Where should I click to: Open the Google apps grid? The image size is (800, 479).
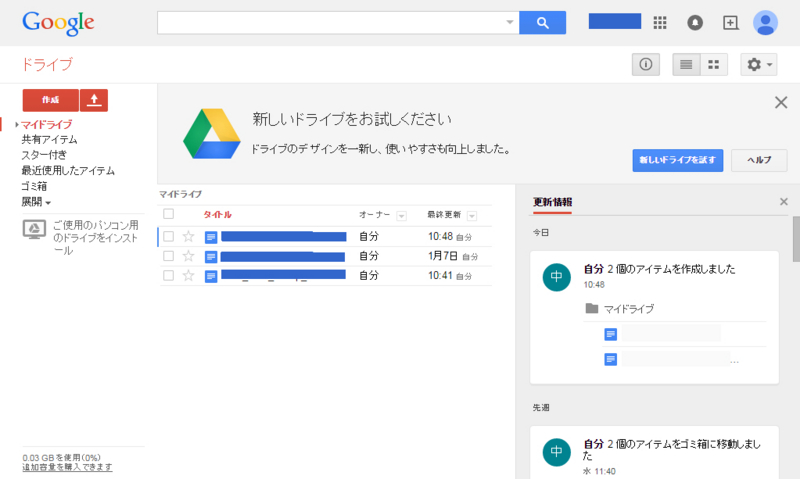pyautogui.click(x=660, y=22)
